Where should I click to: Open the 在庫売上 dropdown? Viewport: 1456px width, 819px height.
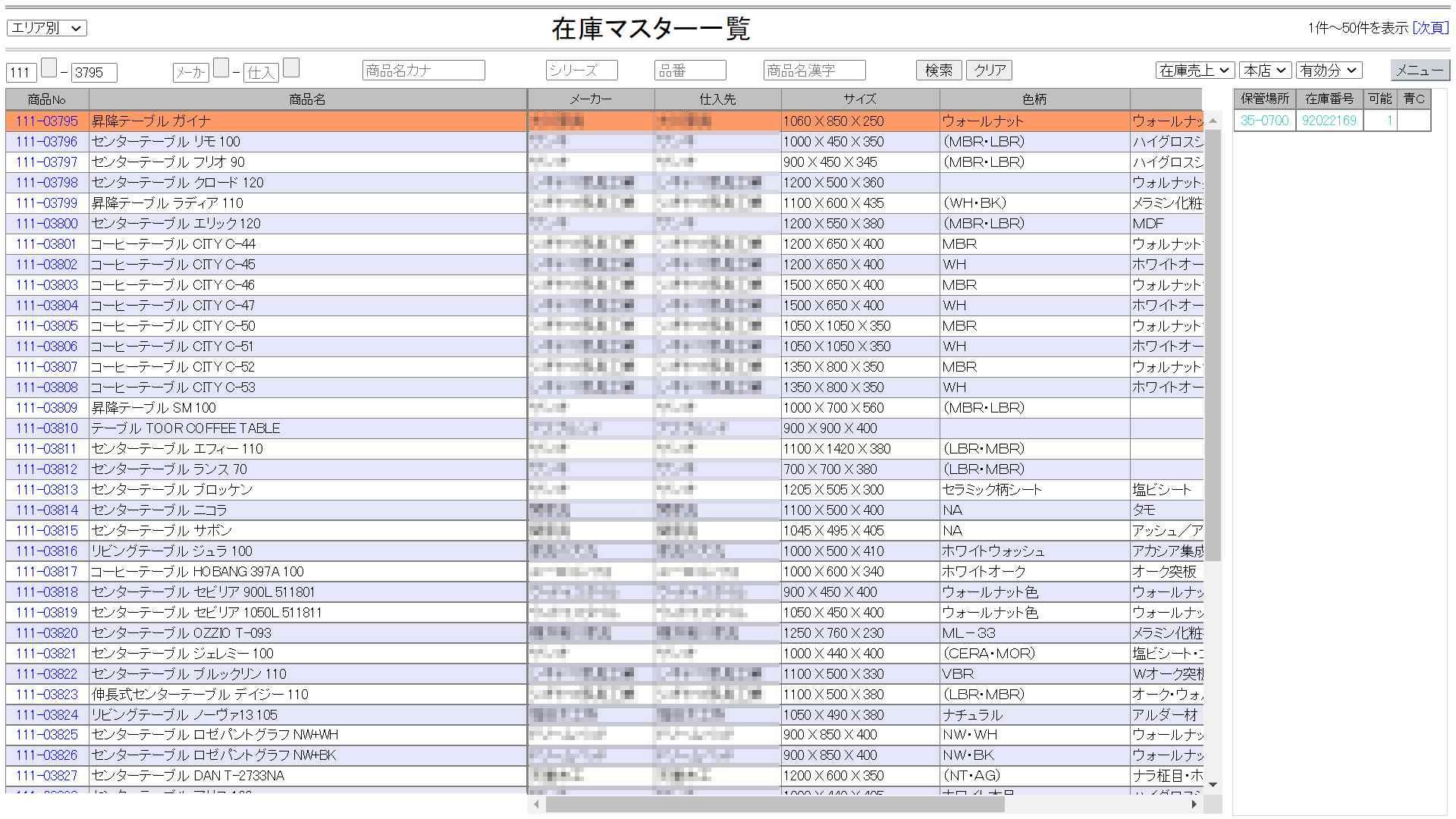point(1195,70)
